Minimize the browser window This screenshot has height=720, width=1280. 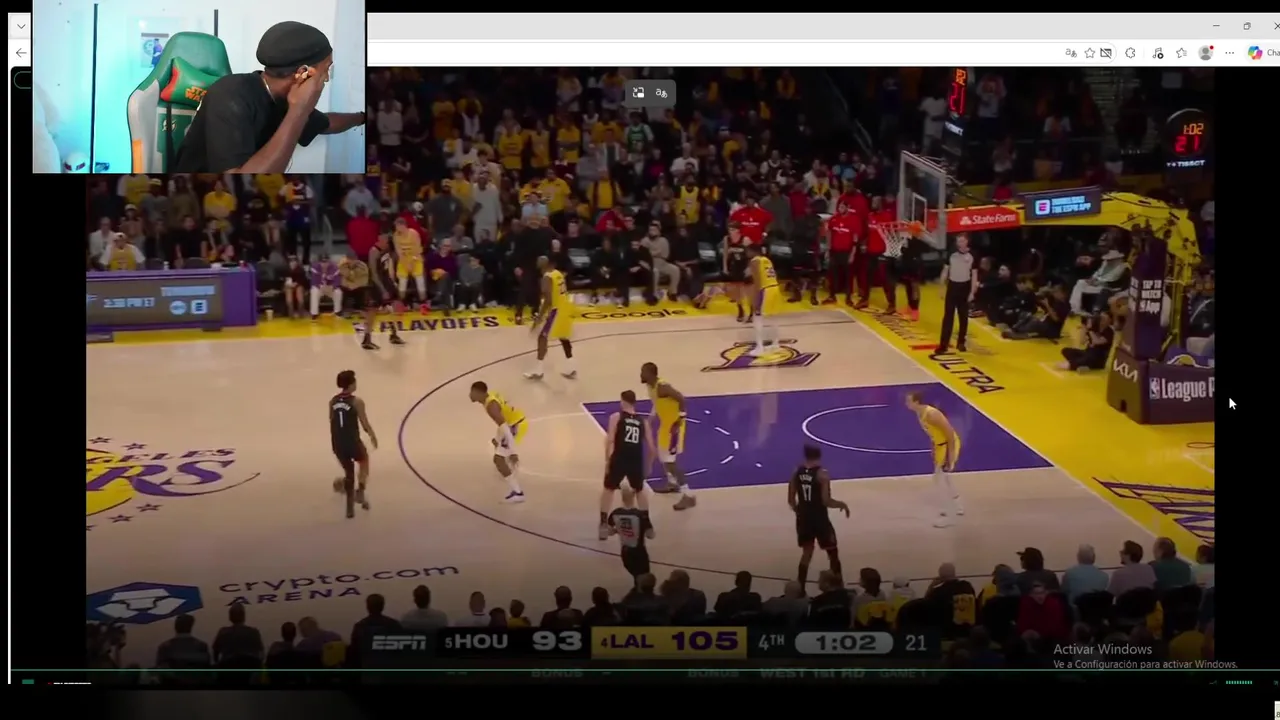tap(1216, 26)
